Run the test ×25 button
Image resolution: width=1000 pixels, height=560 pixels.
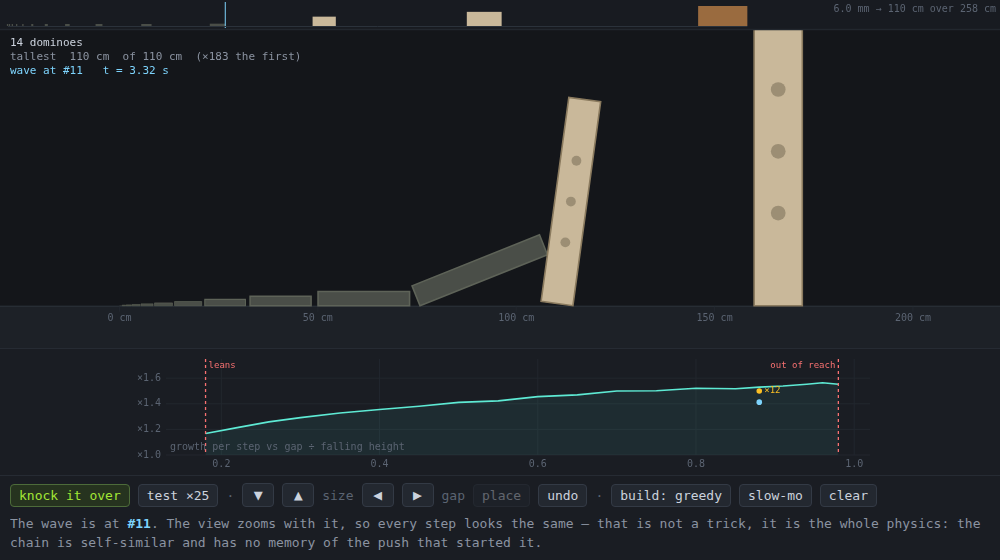click(178, 496)
